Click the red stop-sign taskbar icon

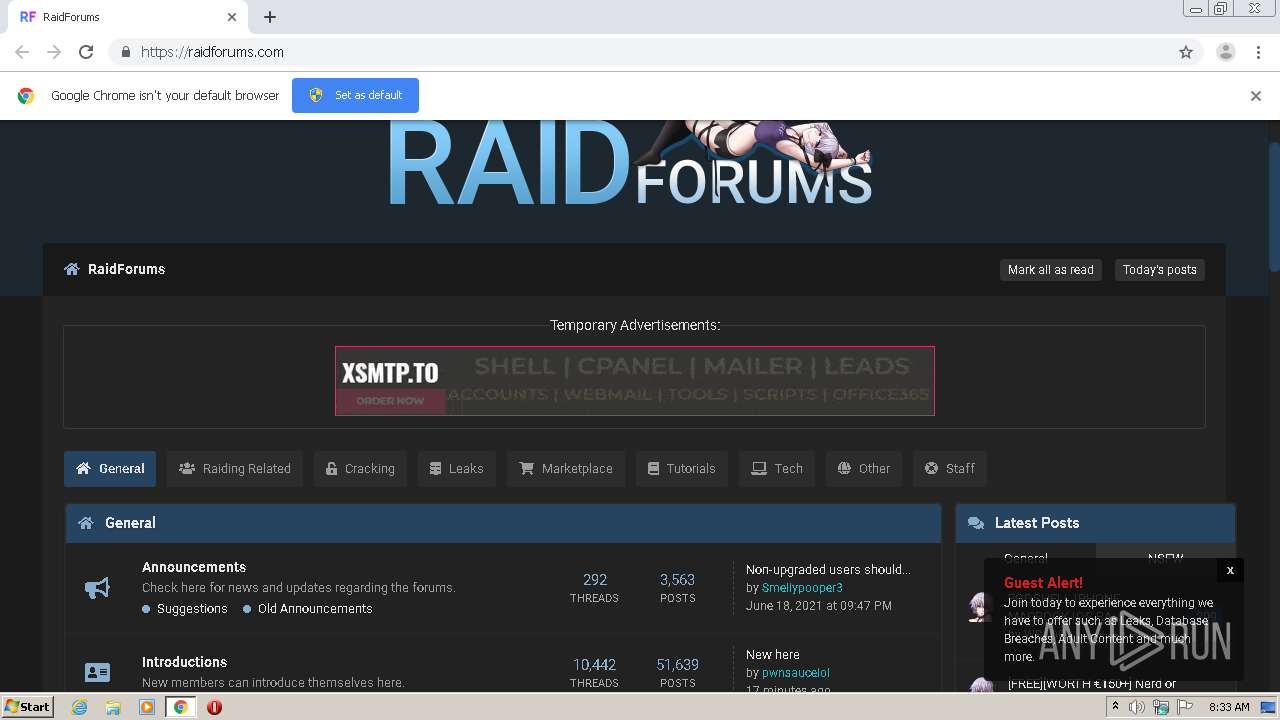click(214, 707)
